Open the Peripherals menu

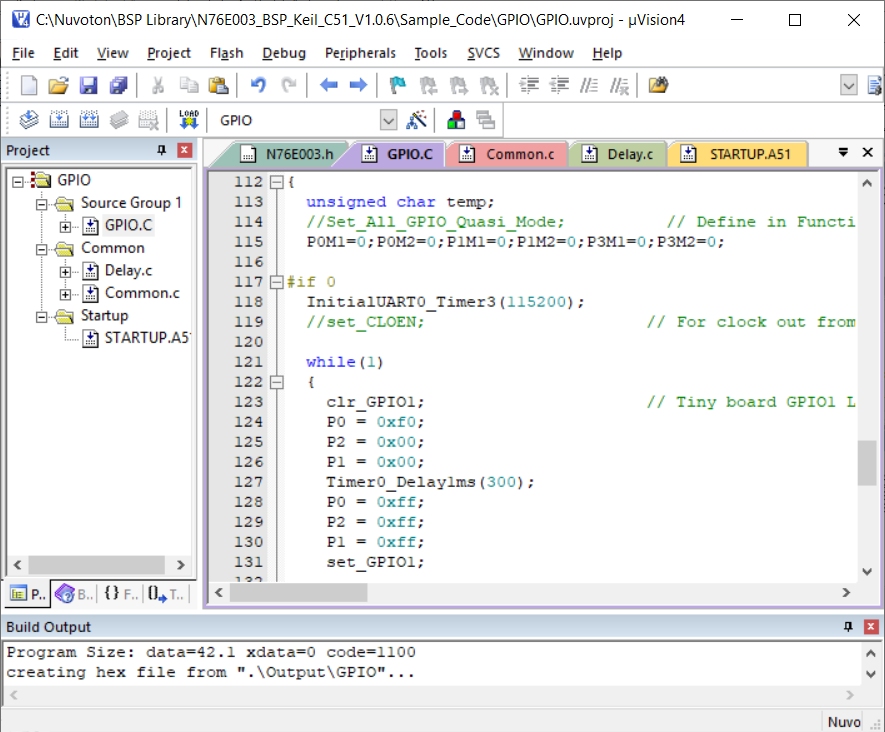coord(360,53)
